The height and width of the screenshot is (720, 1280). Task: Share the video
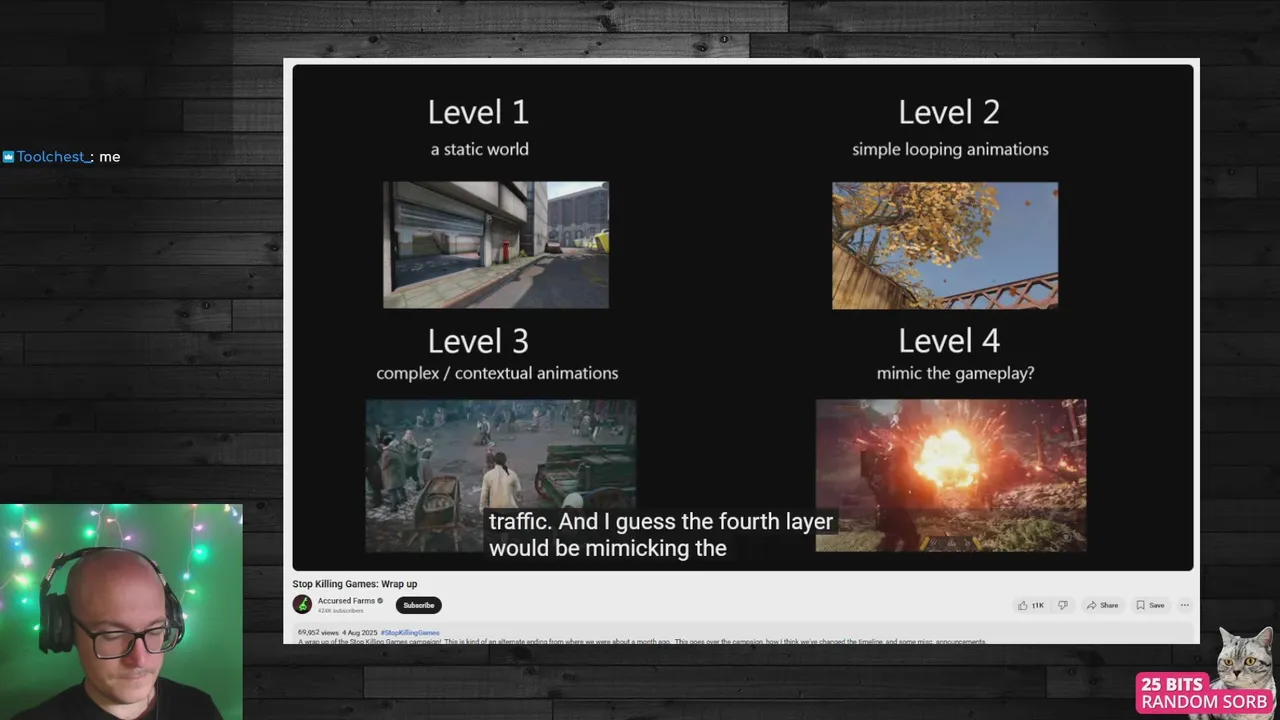(x=1102, y=605)
